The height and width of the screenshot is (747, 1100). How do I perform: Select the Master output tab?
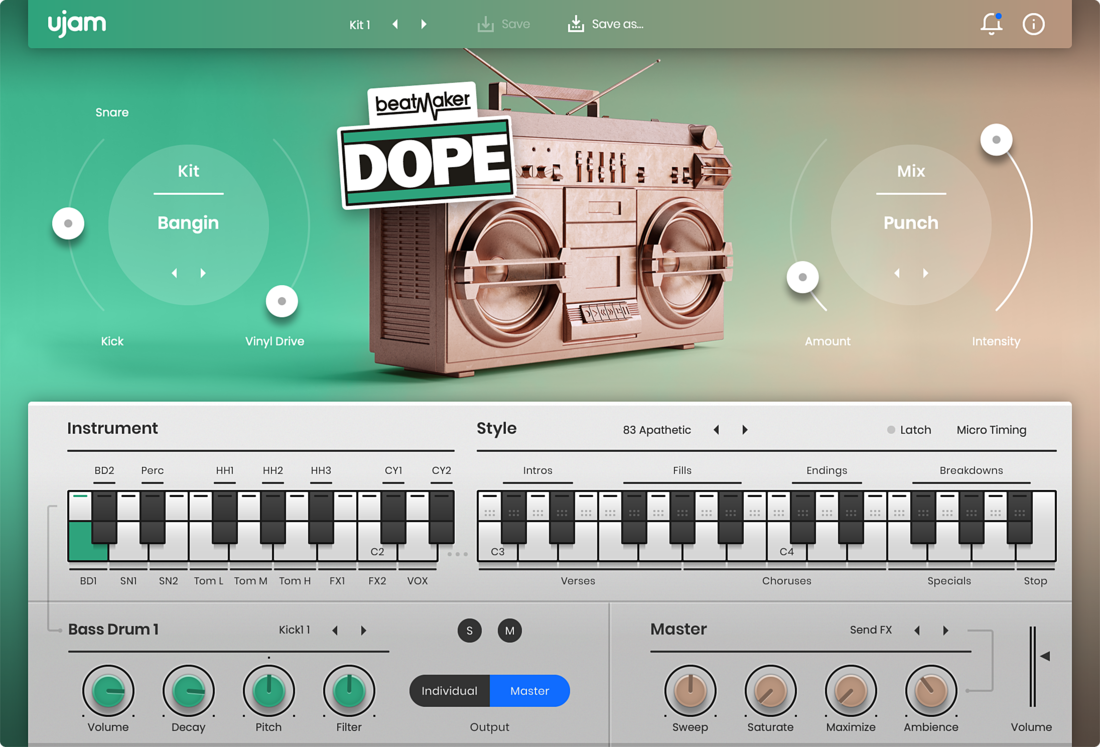(530, 691)
